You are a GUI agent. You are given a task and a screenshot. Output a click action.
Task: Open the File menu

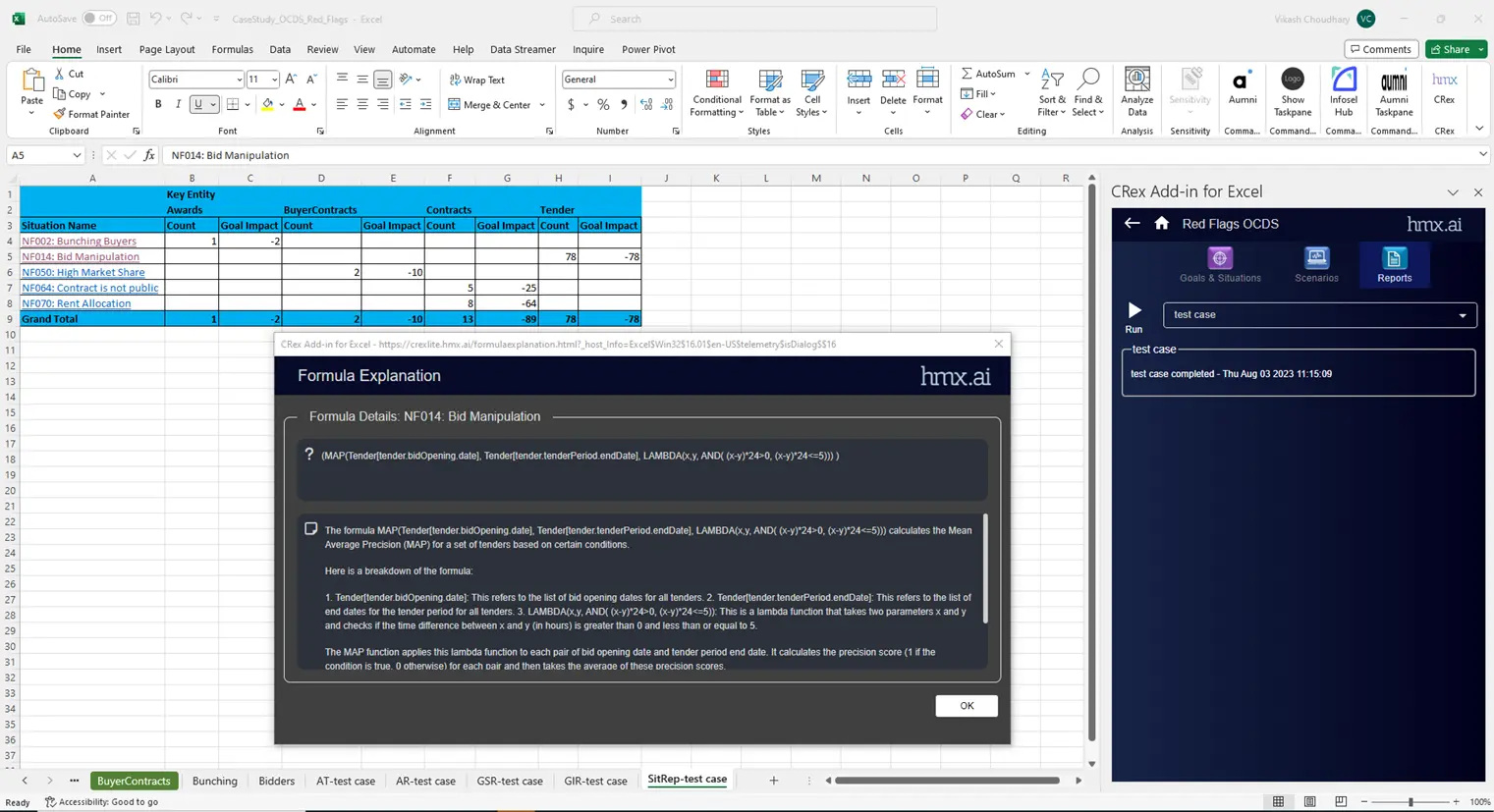tap(24, 49)
